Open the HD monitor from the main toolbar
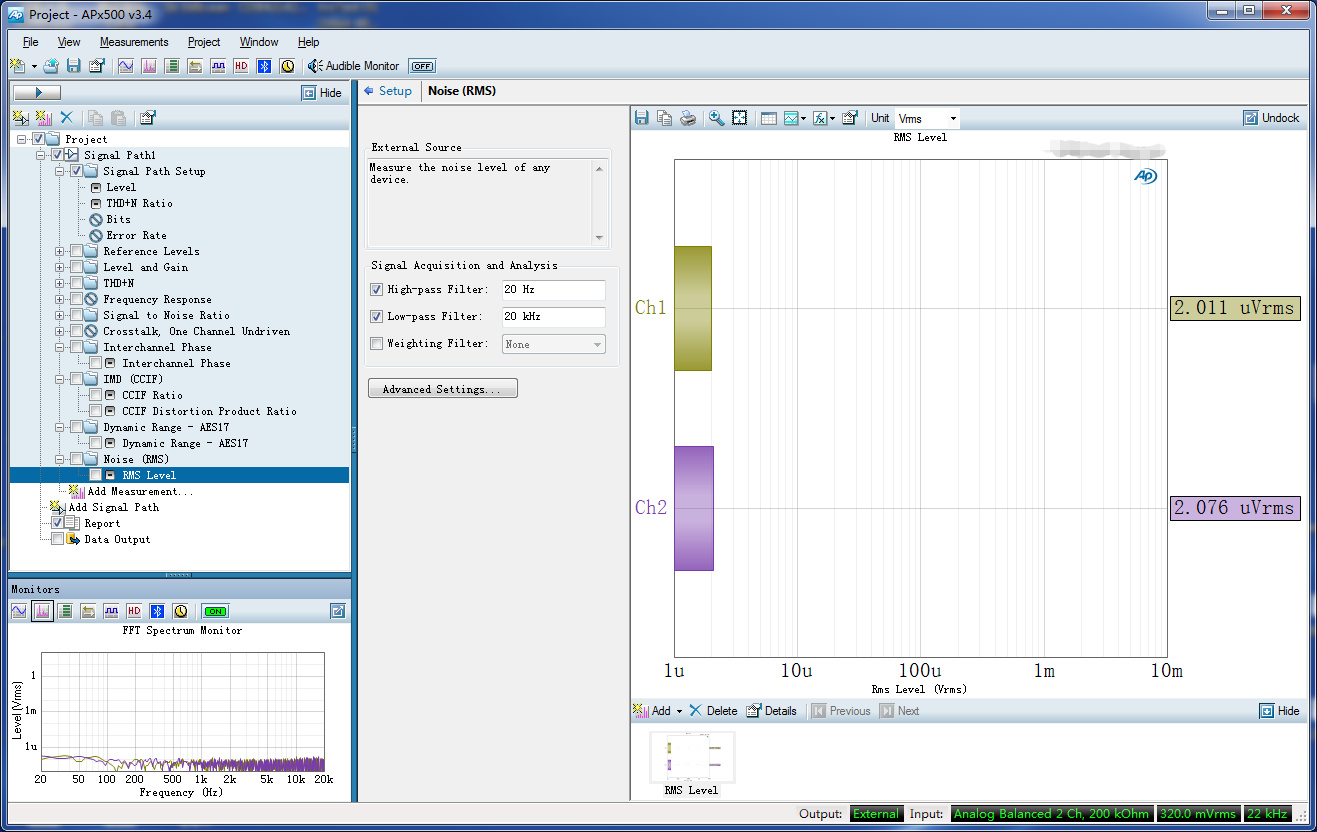This screenshot has height=832, width=1317. (241, 66)
